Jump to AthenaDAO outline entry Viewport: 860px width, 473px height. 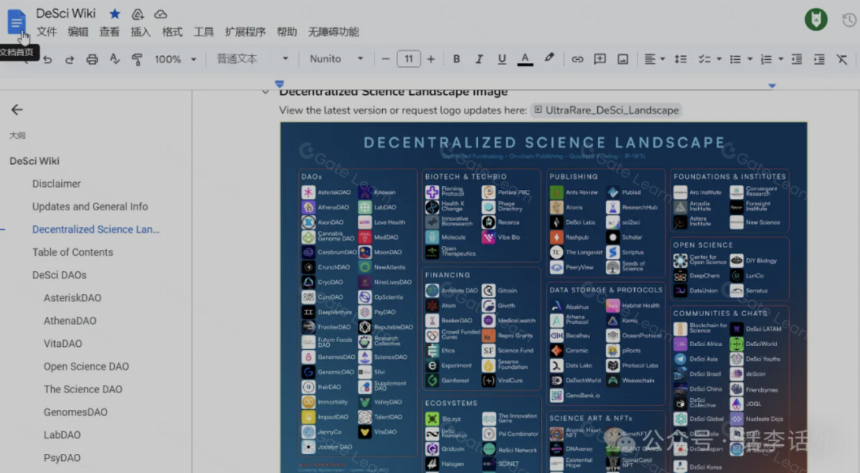coord(70,321)
